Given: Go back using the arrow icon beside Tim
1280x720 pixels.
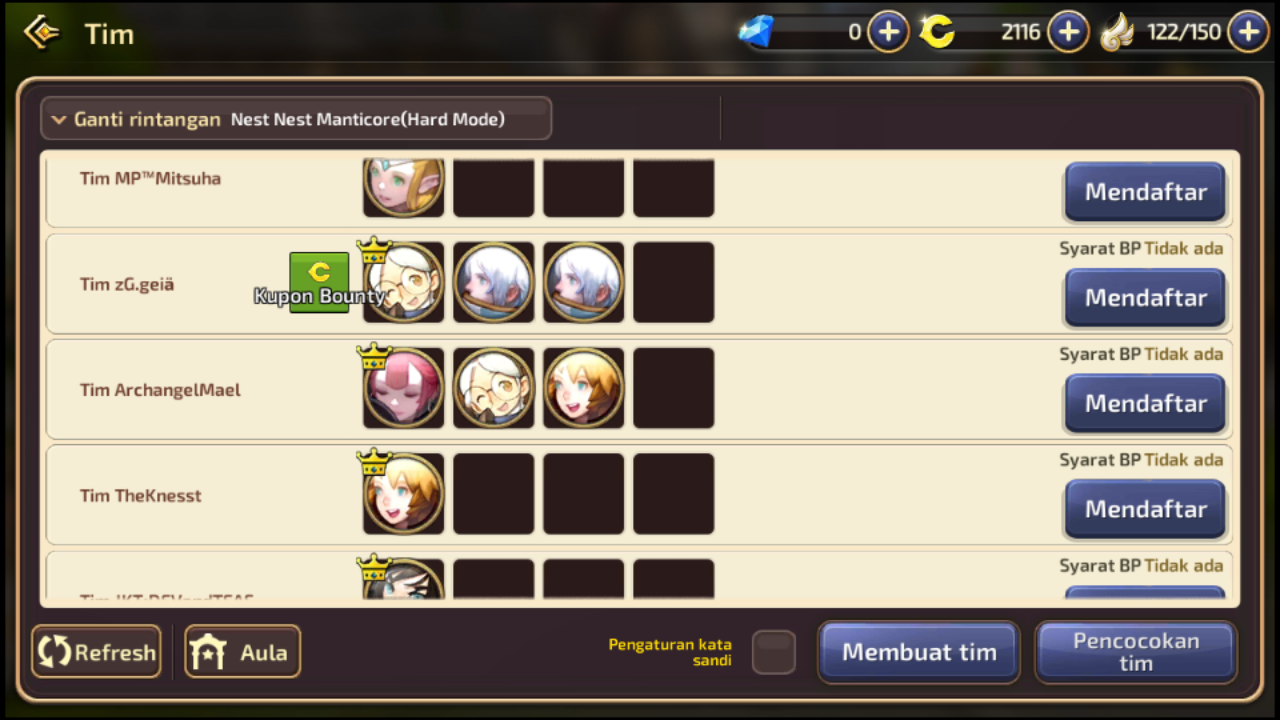Looking at the screenshot, I should [41, 33].
